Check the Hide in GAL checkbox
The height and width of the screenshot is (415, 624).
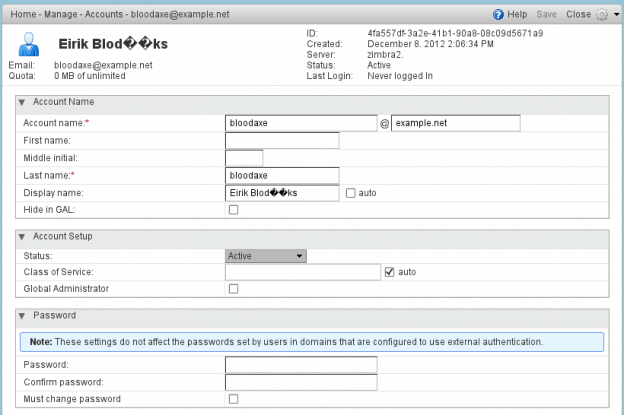[x=234, y=210]
